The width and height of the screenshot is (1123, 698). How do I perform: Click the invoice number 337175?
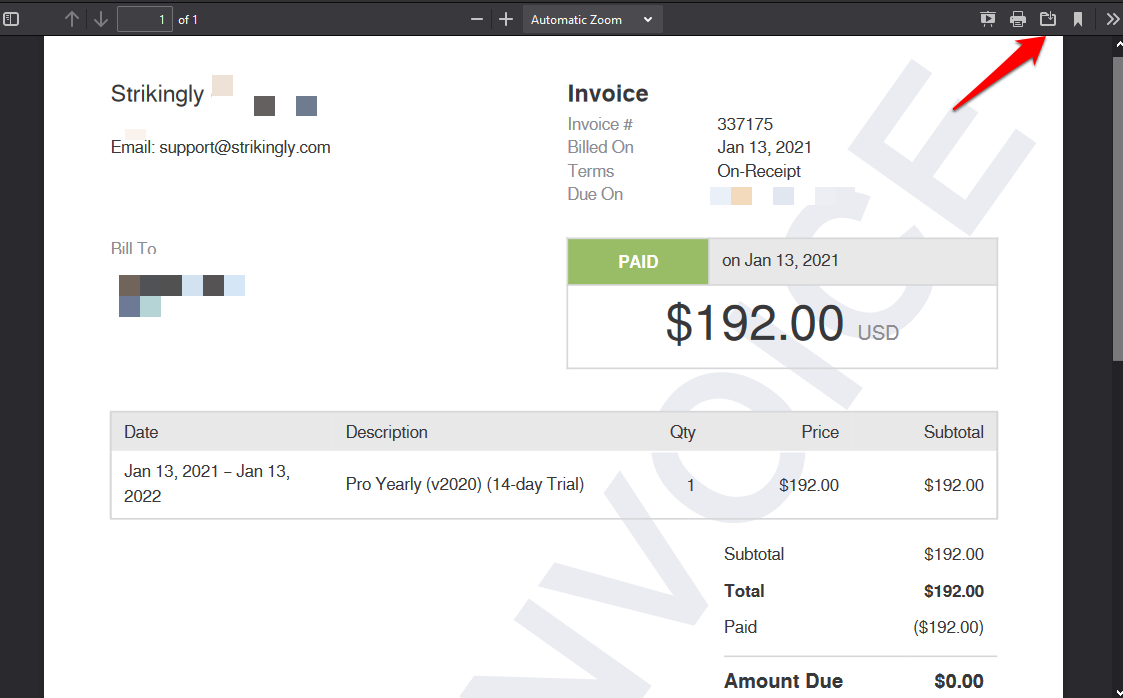tap(745, 124)
